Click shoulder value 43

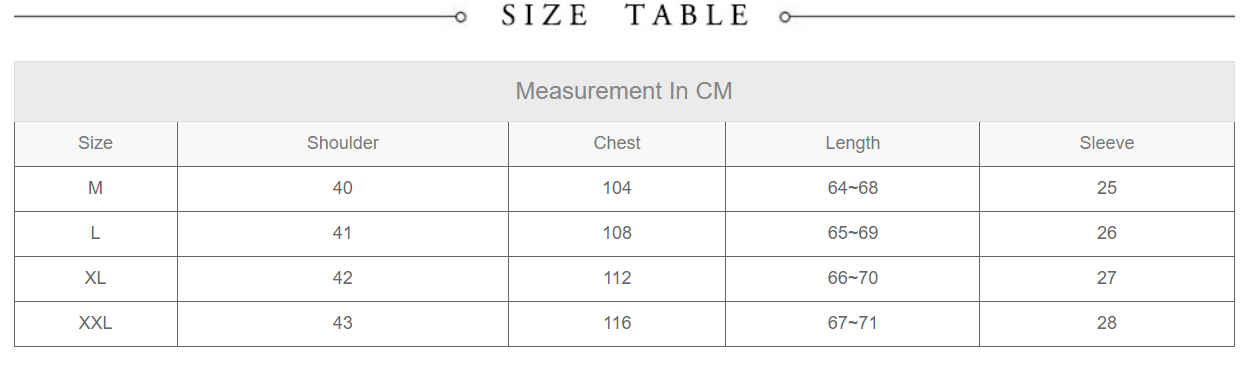[343, 324]
